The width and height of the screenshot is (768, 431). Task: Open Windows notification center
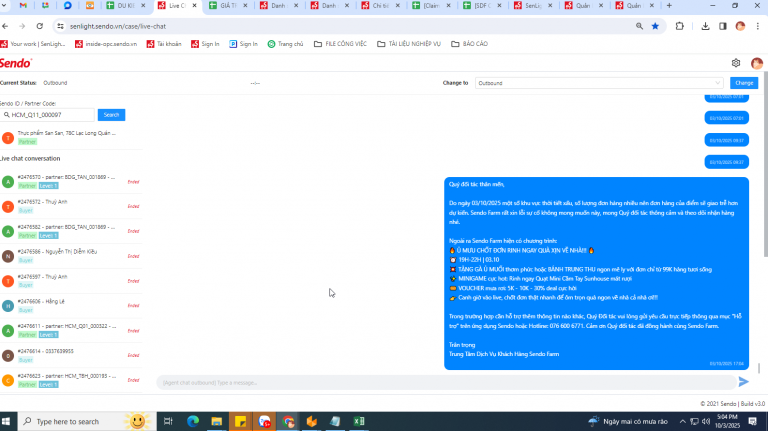753,421
